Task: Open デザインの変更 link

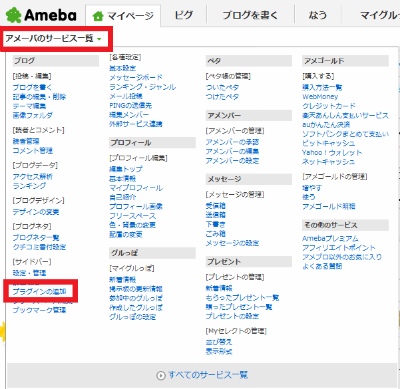Action: [36, 212]
